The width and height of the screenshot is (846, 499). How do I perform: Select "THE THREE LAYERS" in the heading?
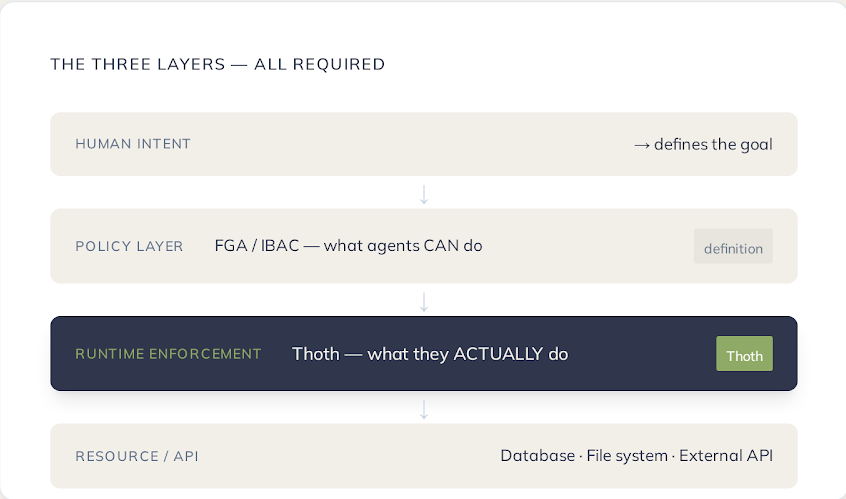(x=137, y=64)
